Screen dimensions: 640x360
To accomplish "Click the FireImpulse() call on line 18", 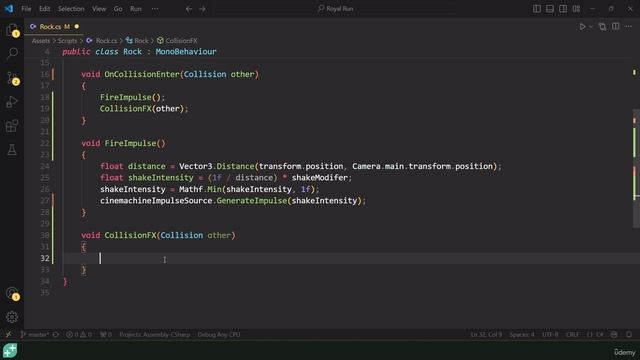I will [132, 97].
